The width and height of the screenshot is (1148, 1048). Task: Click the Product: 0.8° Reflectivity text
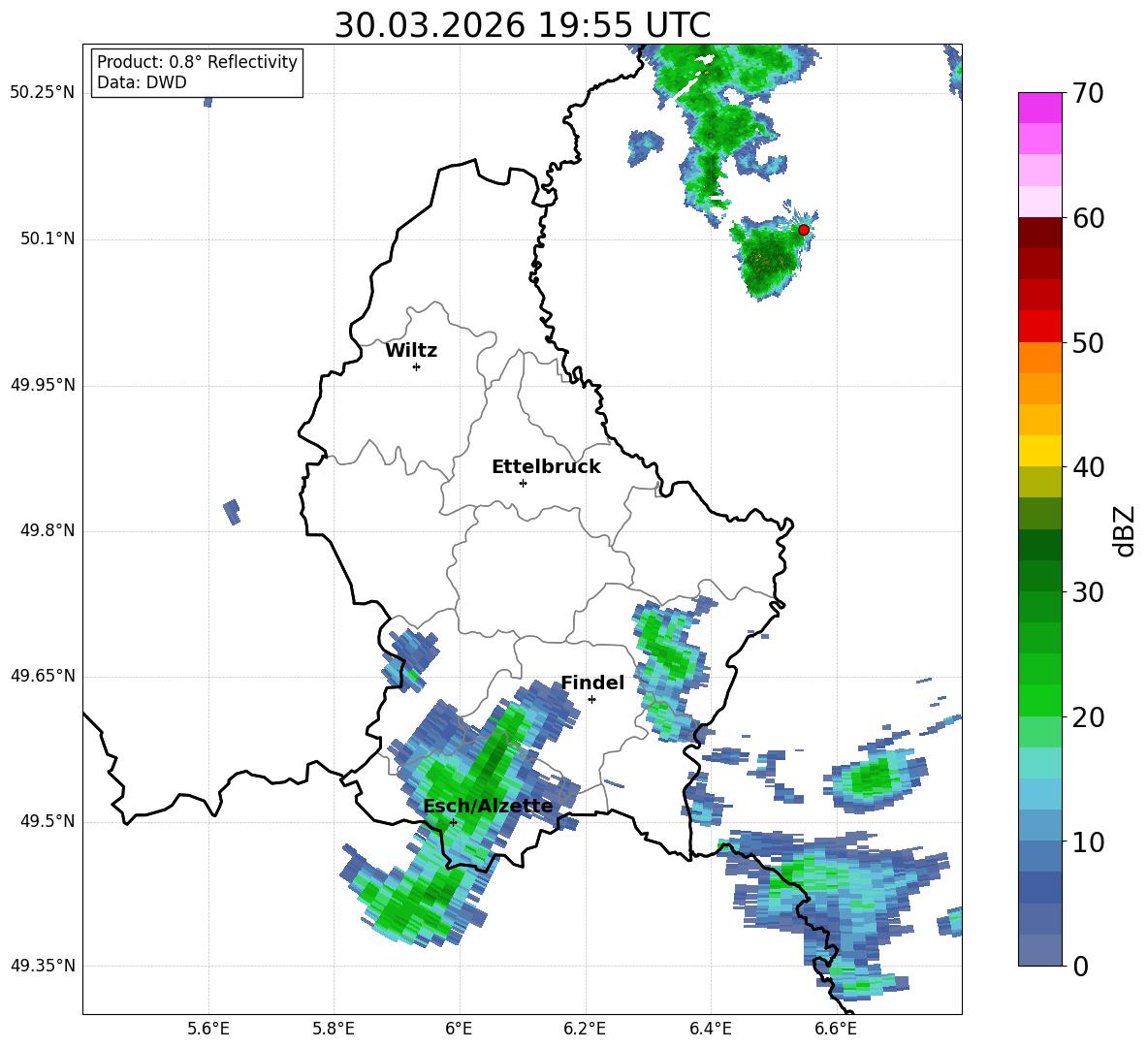coord(197,62)
